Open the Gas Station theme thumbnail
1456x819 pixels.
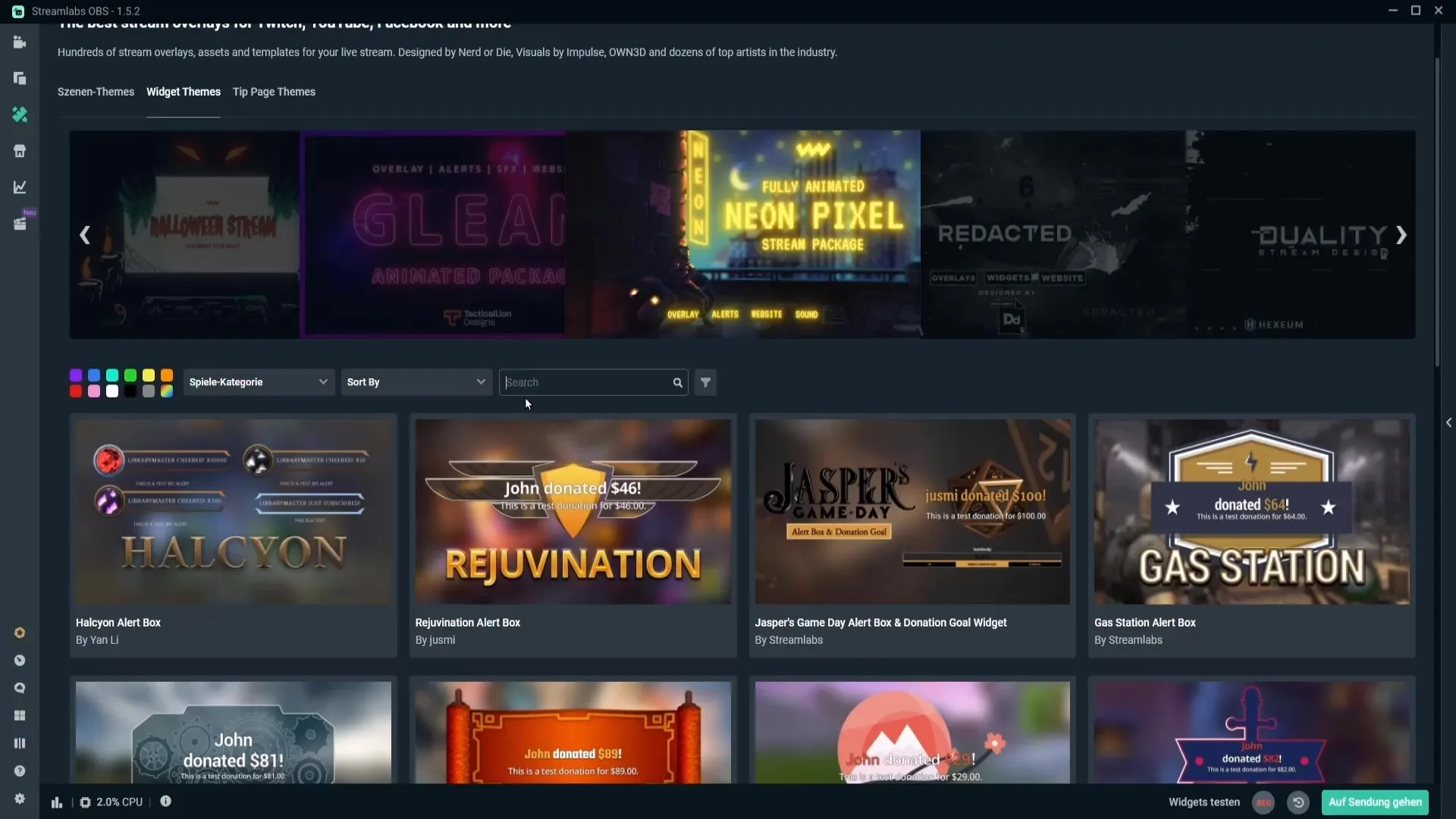click(x=1252, y=512)
